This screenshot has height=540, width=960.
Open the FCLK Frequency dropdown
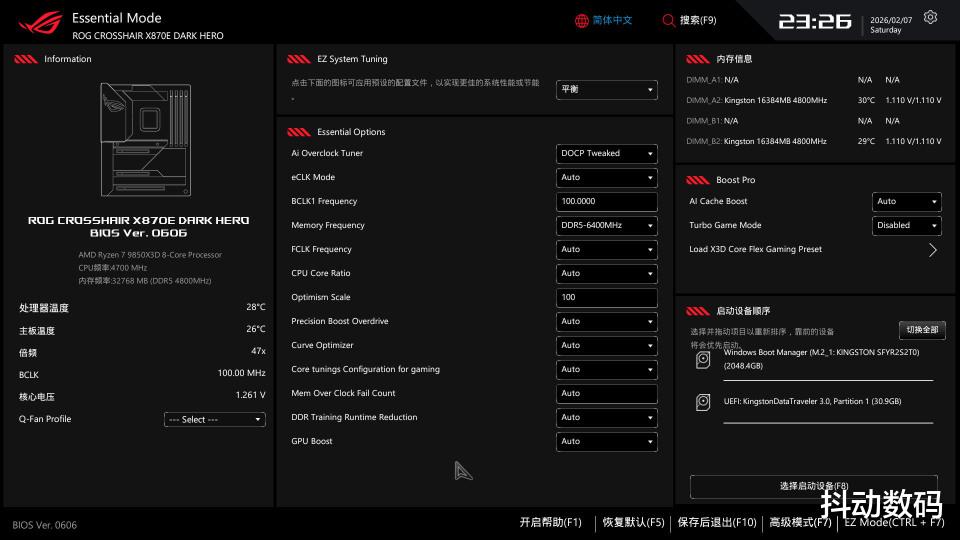pyautogui.click(x=607, y=249)
